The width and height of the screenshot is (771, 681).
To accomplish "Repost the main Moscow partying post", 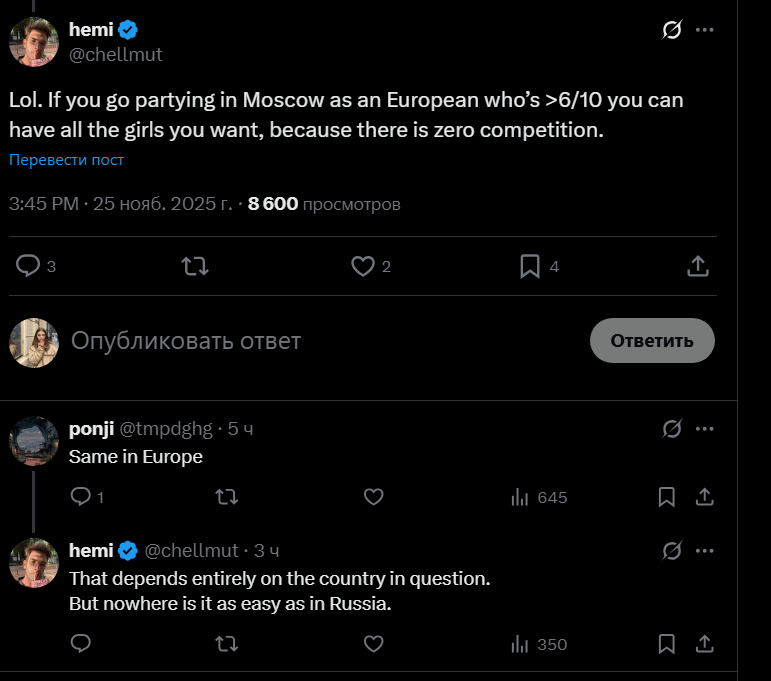I will [195, 266].
